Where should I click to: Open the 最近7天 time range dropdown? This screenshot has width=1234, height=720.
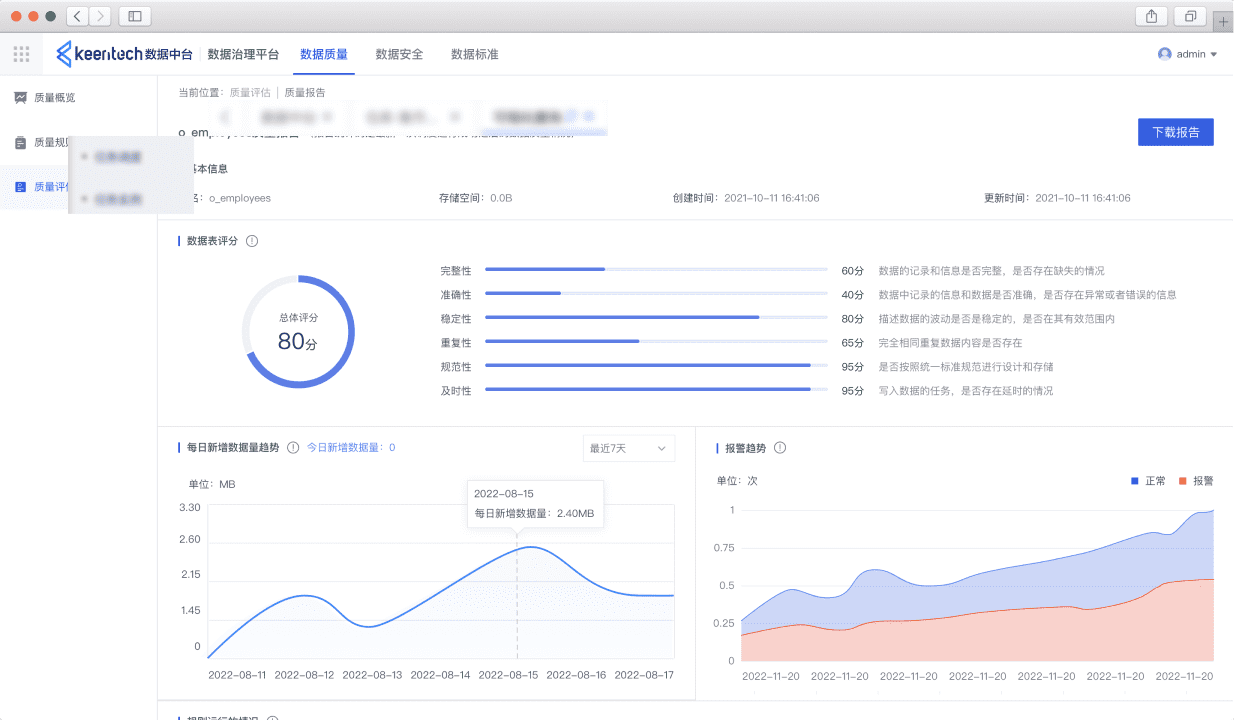(628, 449)
